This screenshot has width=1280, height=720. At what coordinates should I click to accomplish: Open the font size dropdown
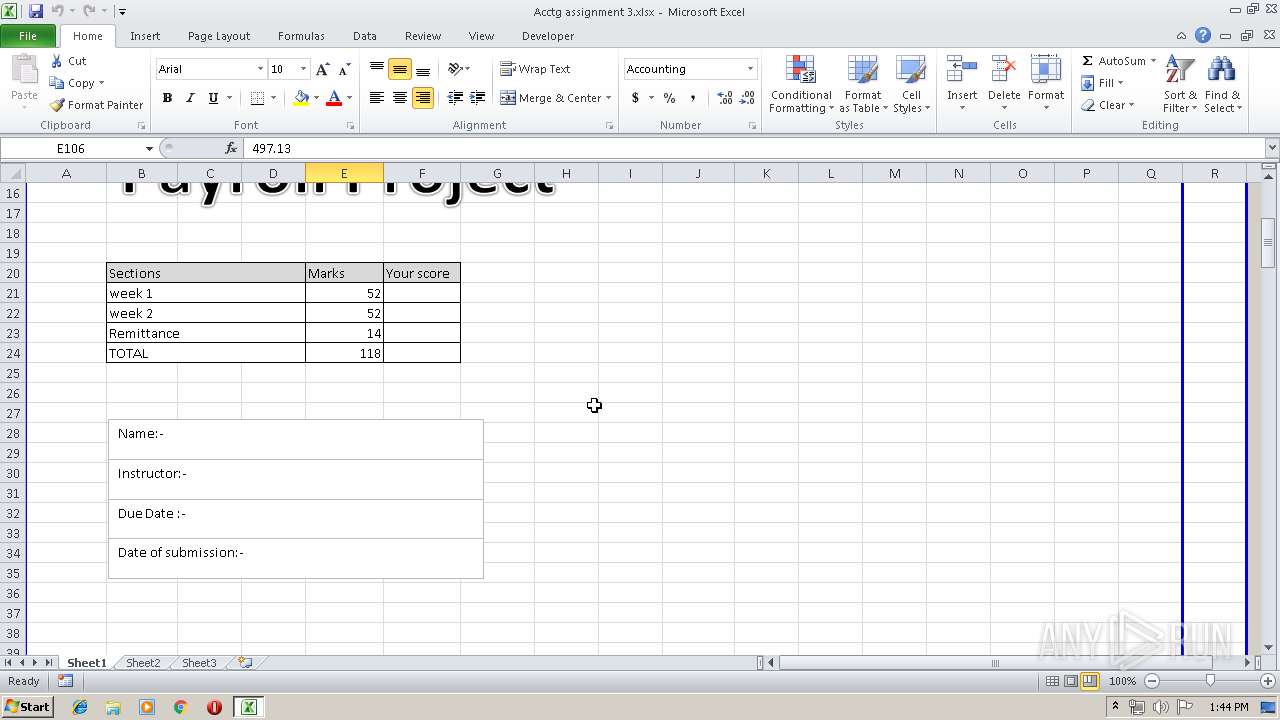point(304,69)
